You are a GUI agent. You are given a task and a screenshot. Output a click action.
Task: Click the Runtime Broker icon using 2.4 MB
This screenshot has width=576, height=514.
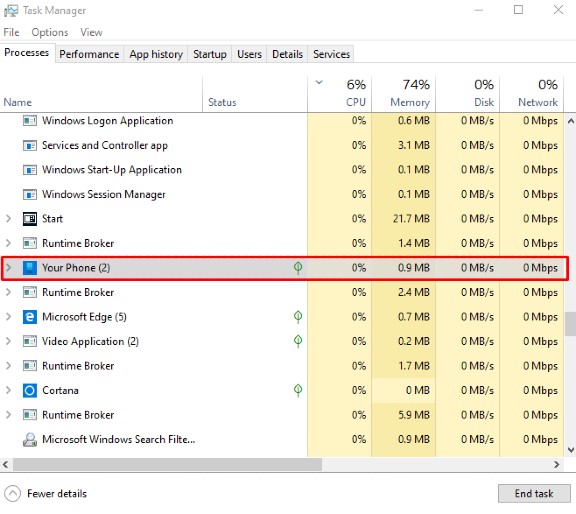point(30,292)
